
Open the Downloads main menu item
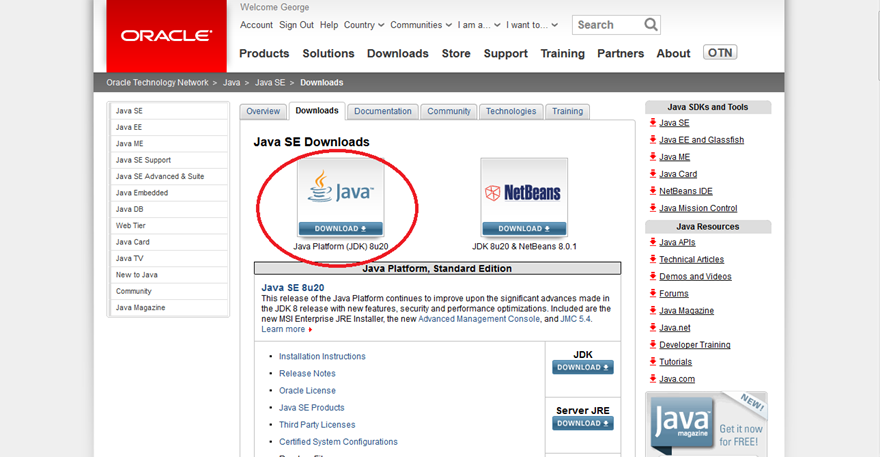pos(397,54)
